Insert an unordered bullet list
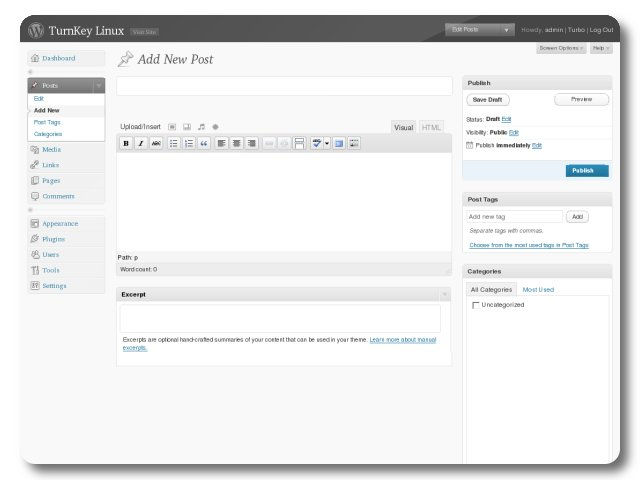 [174, 143]
